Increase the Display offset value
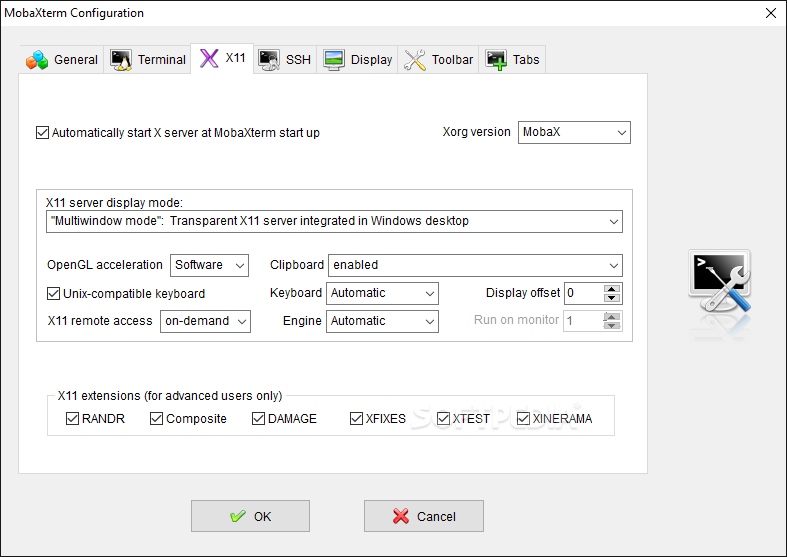Image resolution: width=787 pixels, height=557 pixels. [x=613, y=289]
